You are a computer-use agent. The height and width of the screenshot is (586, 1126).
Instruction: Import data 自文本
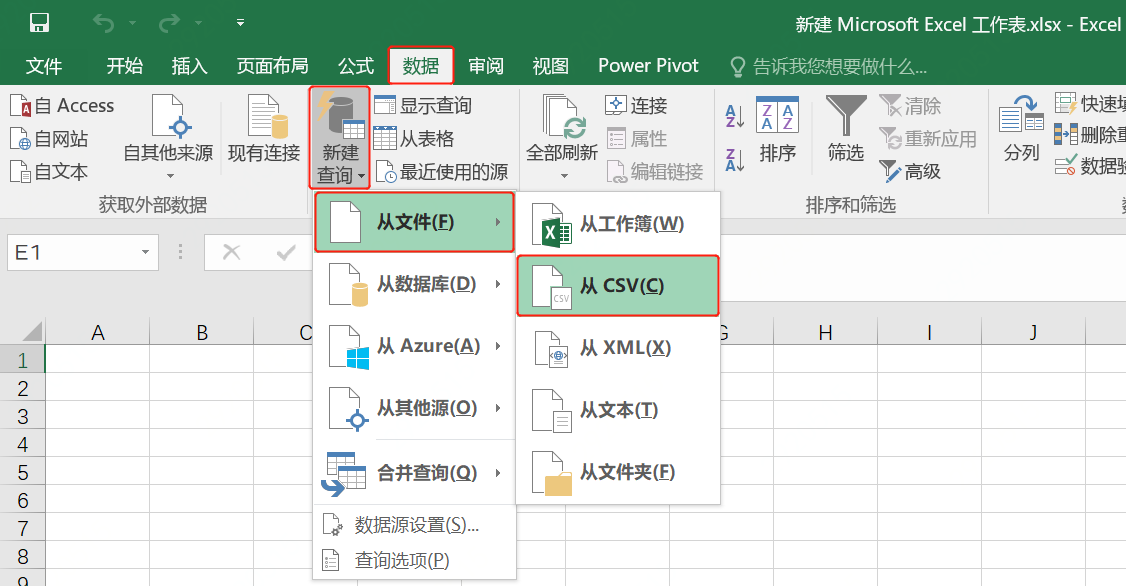(50, 172)
